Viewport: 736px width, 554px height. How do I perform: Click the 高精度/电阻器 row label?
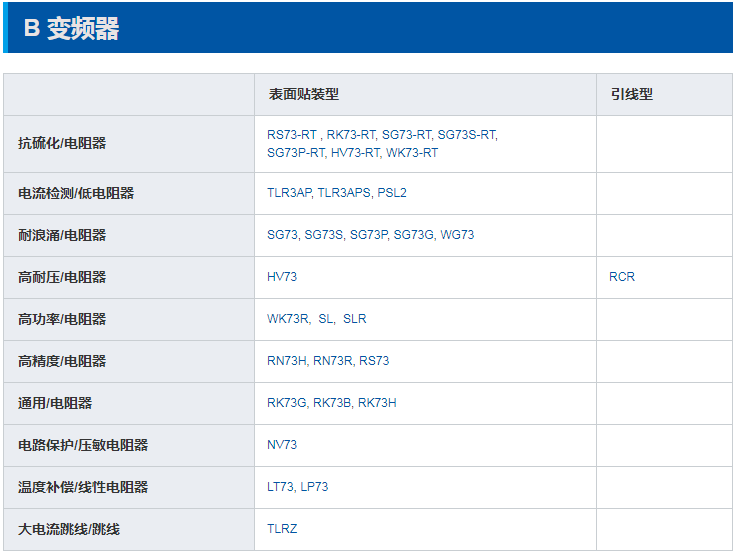pos(62,361)
